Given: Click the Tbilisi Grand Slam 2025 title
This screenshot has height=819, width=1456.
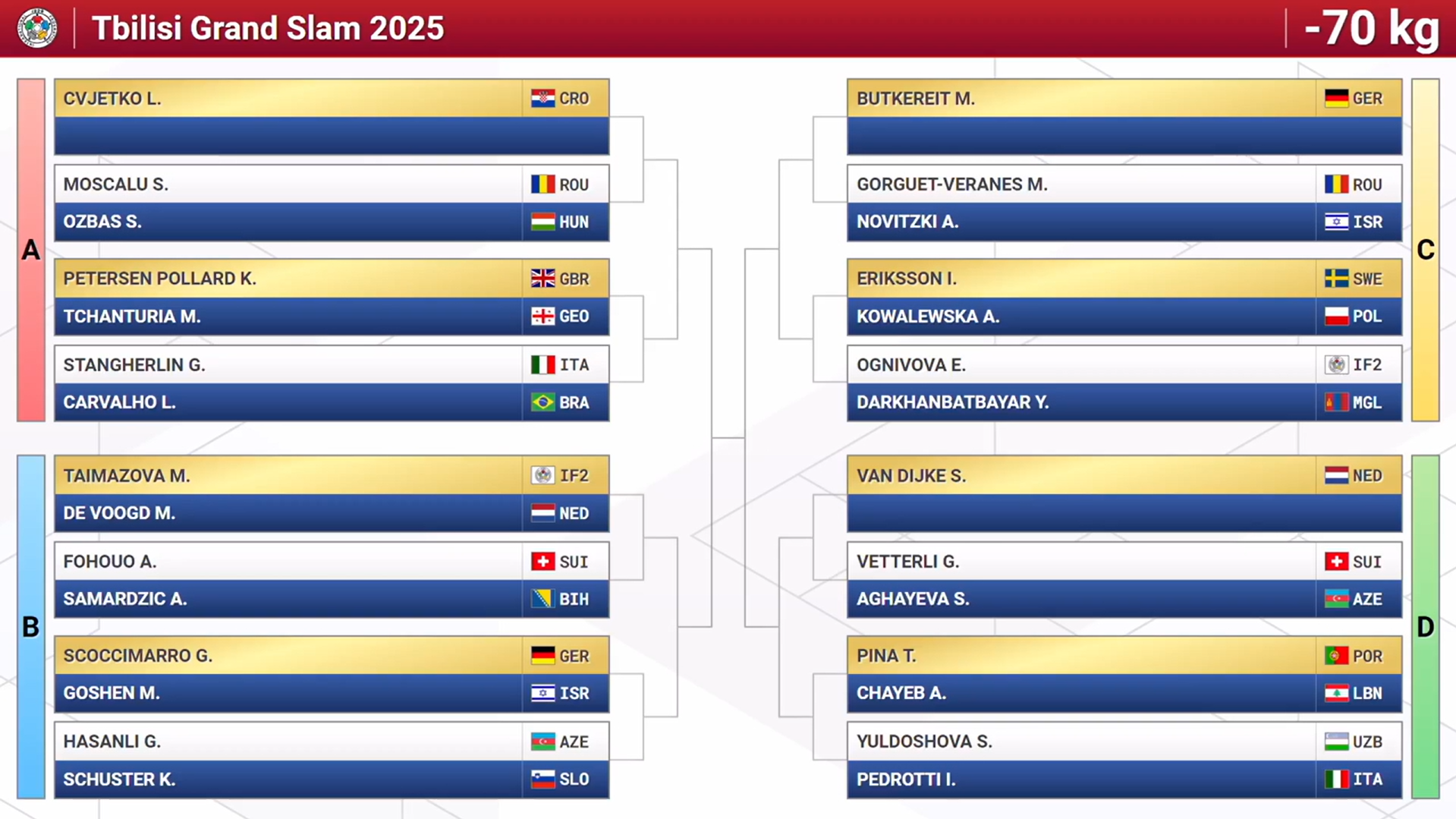Looking at the screenshot, I should (x=268, y=29).
